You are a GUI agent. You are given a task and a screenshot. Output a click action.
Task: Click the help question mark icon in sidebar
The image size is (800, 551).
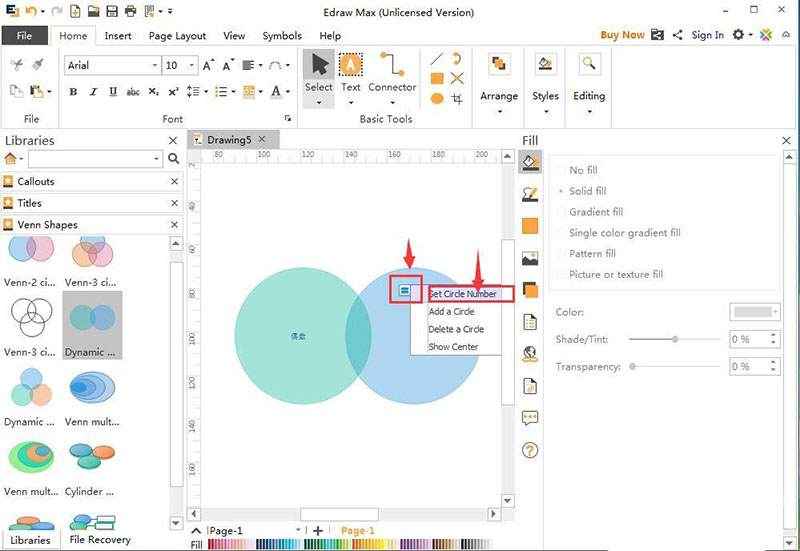point(530,450)
